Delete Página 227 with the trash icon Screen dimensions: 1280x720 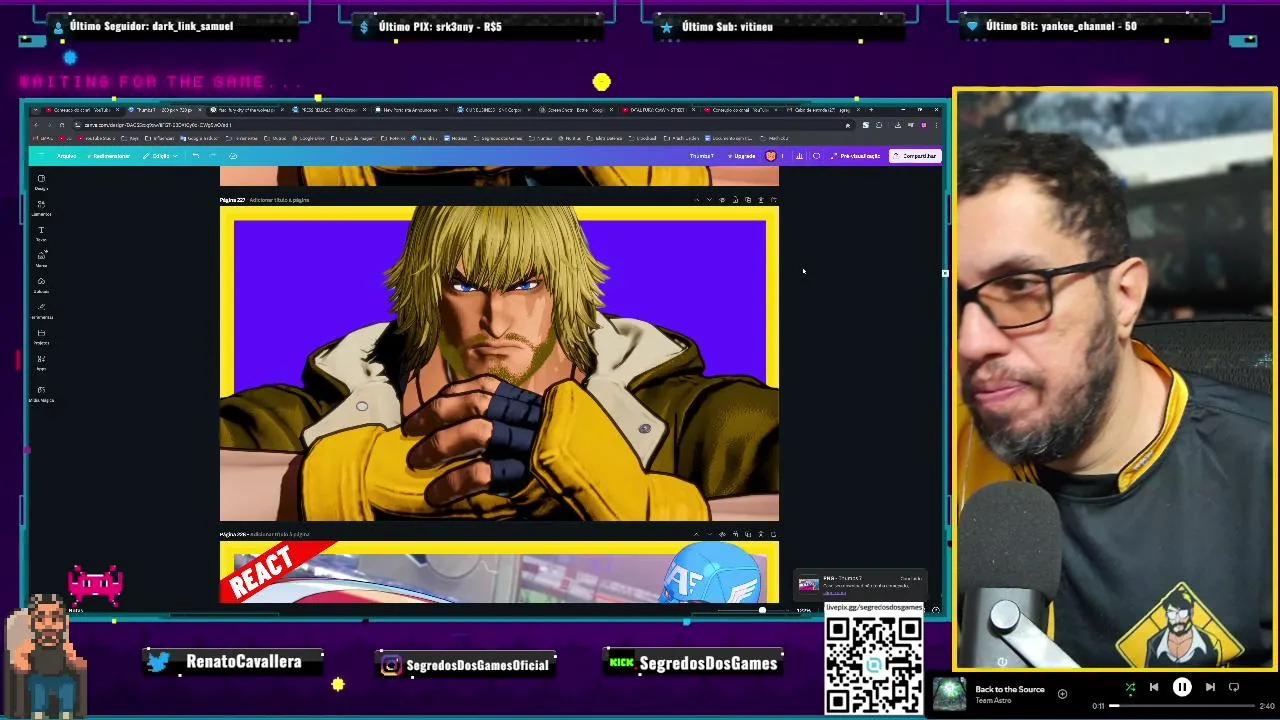(761, 200)
